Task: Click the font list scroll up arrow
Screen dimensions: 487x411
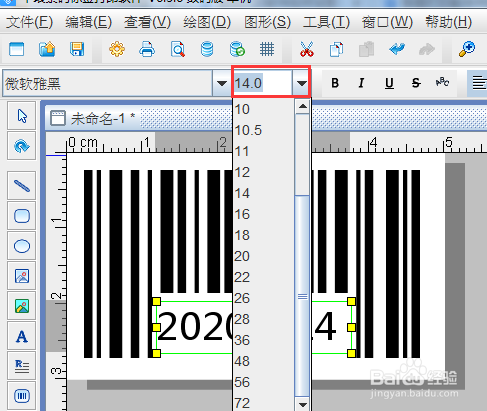Action: coord(302,106)
